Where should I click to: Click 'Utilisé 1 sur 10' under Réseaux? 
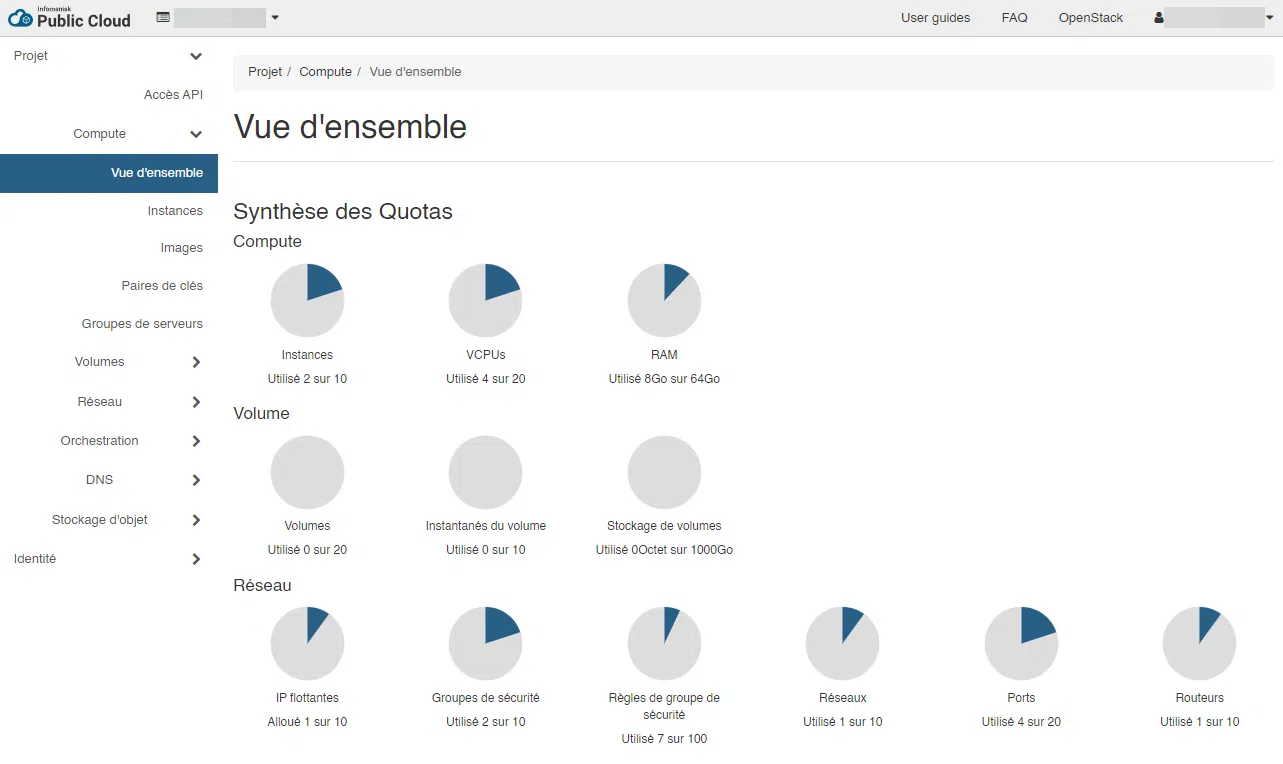(x=842, y=722)
